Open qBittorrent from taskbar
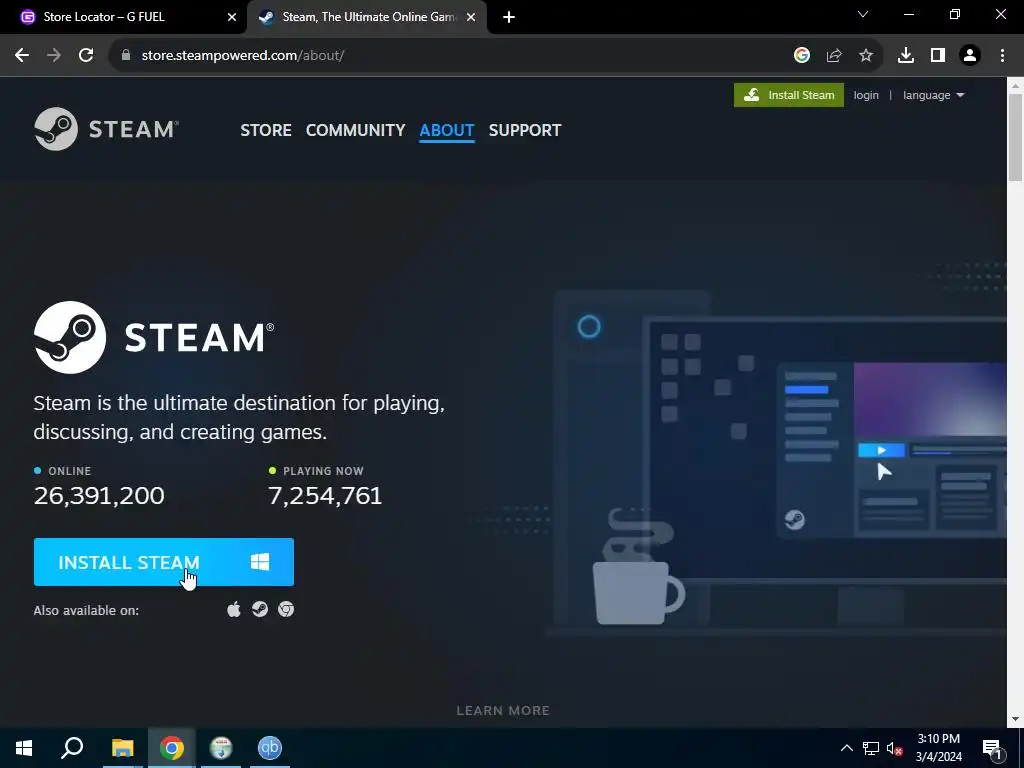The width and height of the screenshot is (1024, 768). tap(269, 748)
